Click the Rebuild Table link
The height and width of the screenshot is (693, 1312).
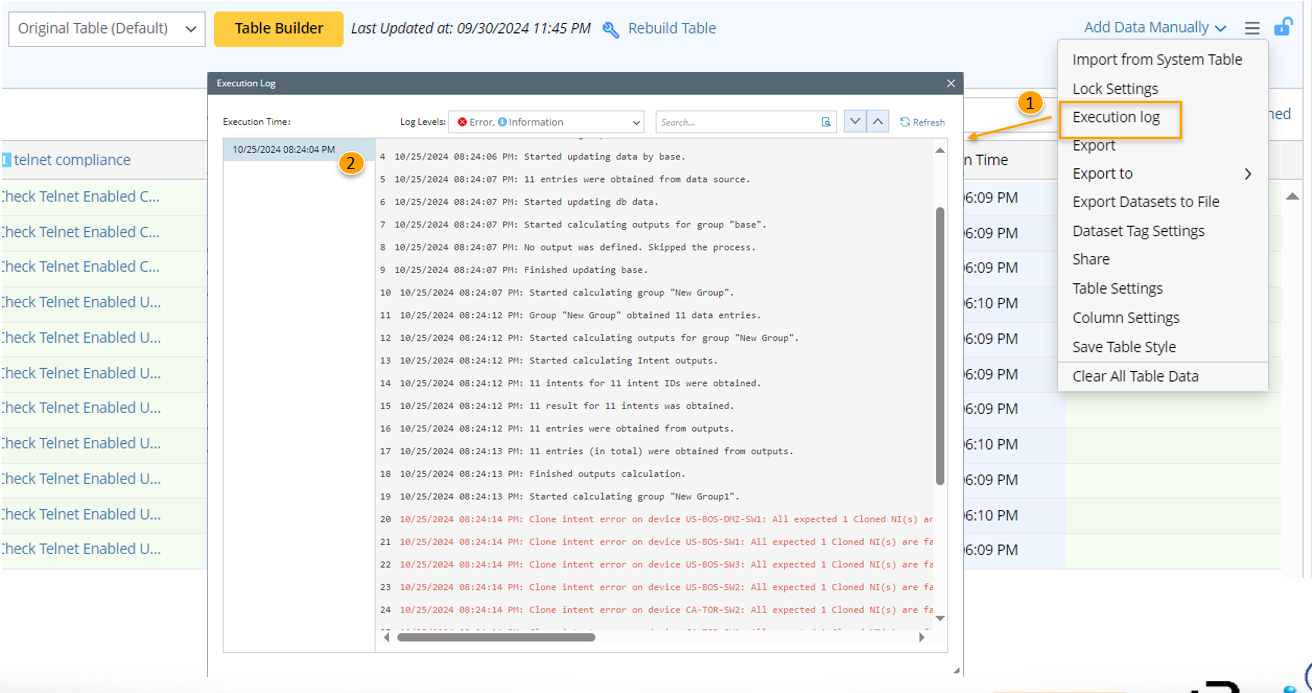point(671,29)
